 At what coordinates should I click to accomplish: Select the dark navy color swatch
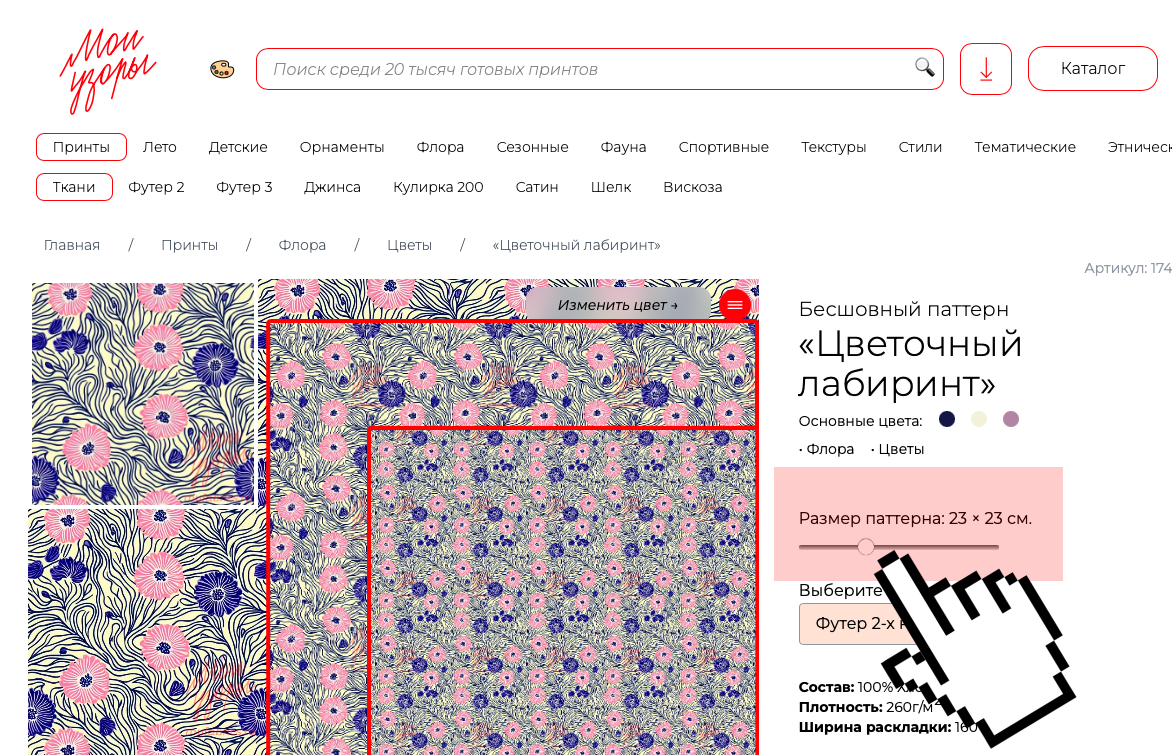[x=947, y=419]
